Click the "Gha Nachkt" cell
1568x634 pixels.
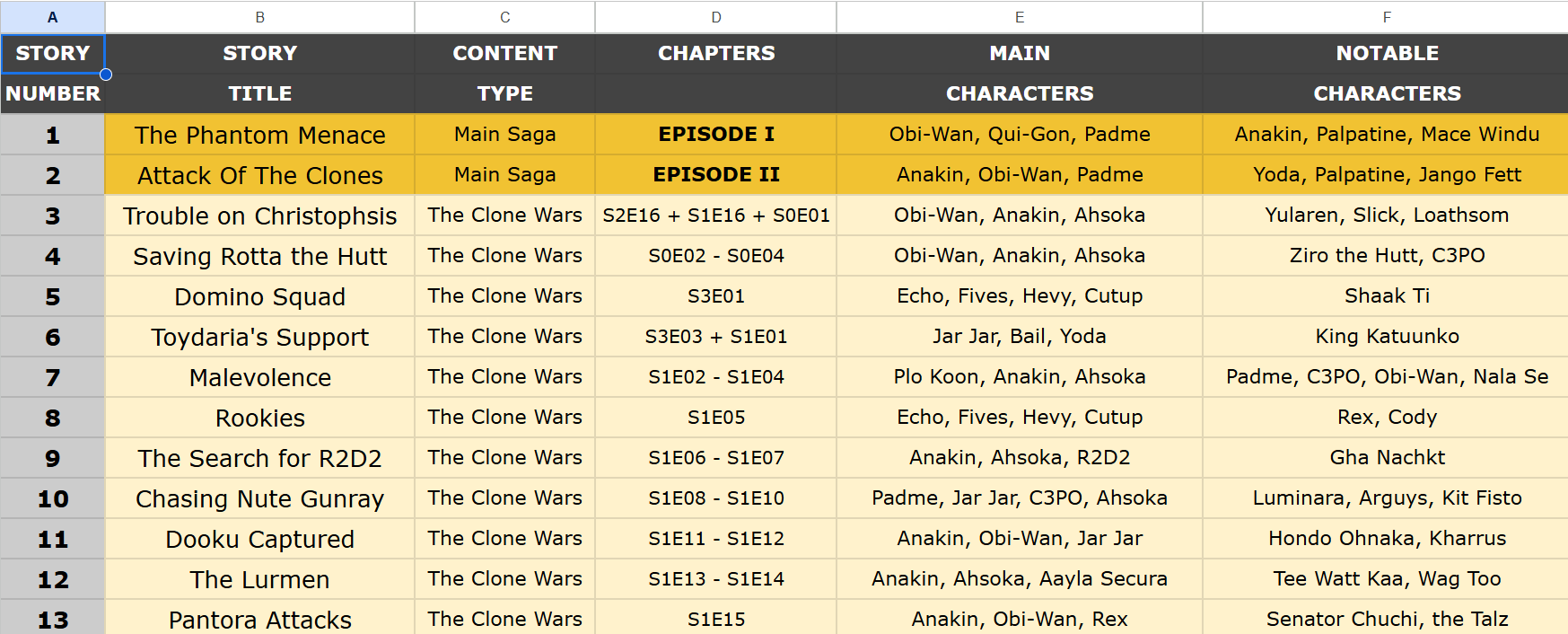1386,458
